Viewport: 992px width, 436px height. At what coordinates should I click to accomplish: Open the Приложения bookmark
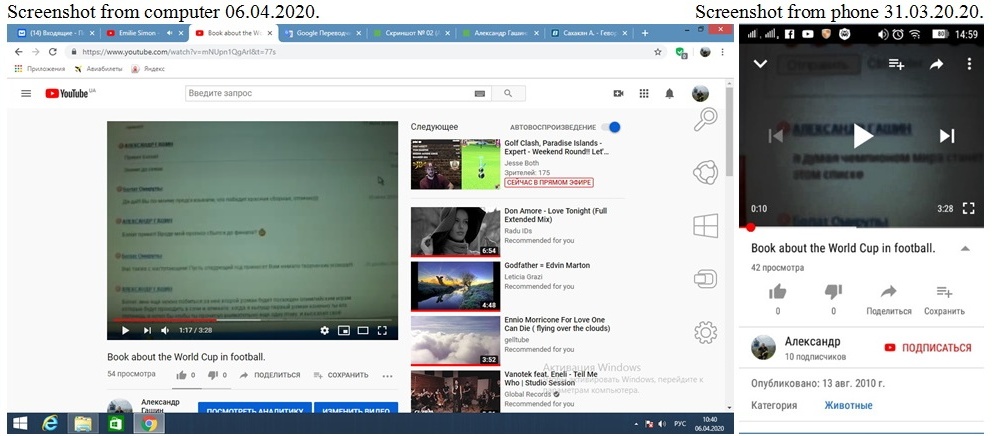pyautogui.click(x=39, y=68)
